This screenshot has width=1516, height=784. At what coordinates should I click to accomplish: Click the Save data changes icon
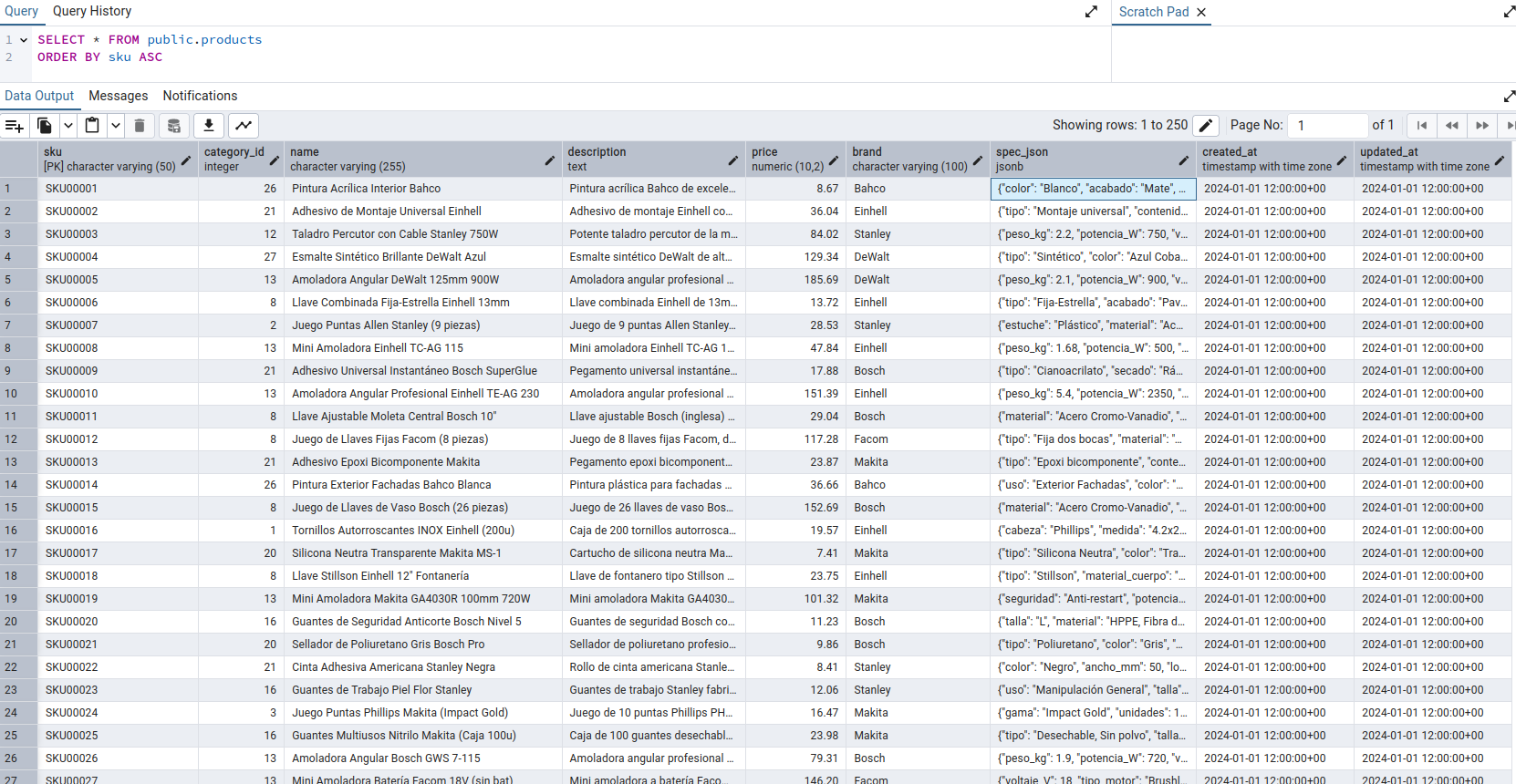(x=174, y=126)
